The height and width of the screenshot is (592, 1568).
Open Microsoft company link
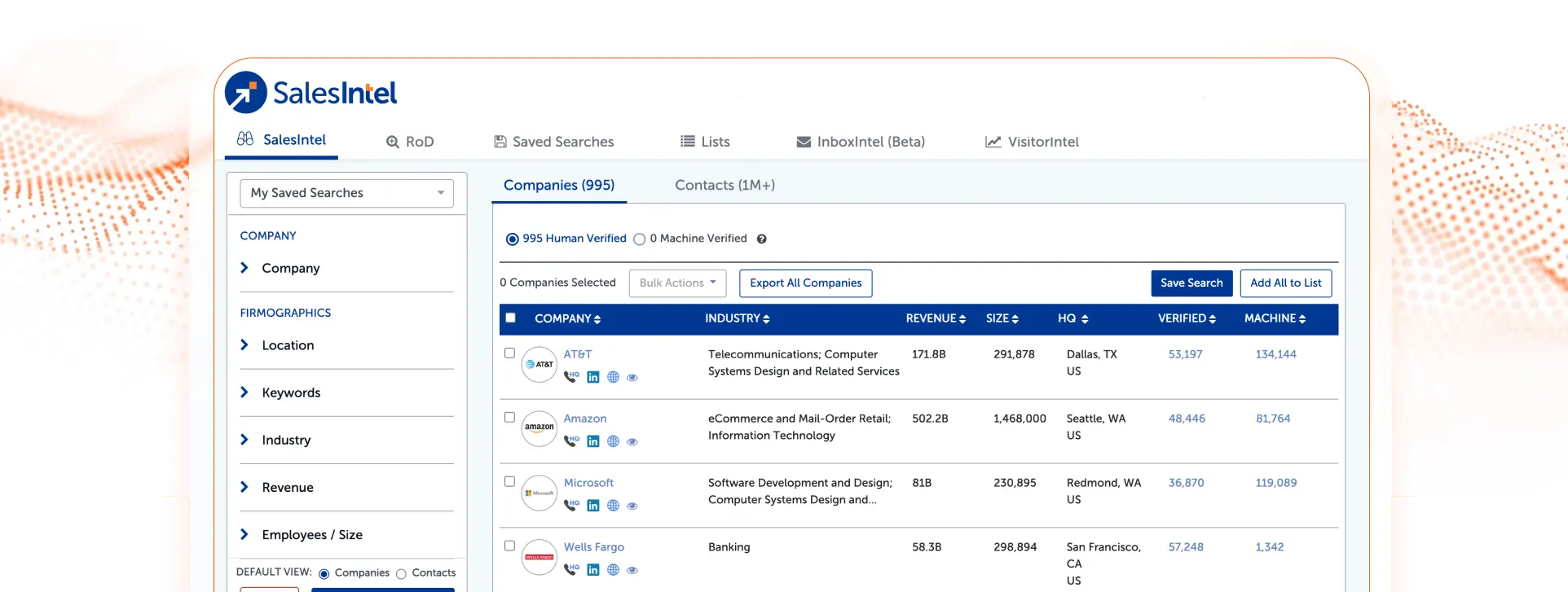pos(588,483)
